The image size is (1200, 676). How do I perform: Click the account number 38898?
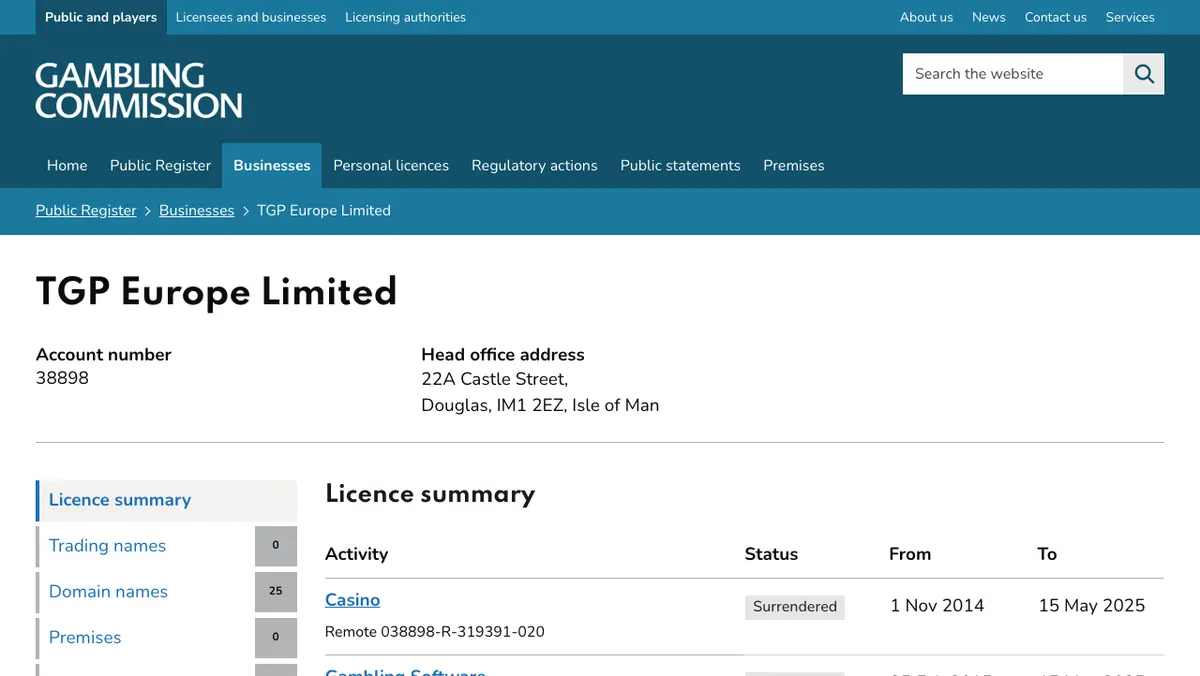click(x=62, y=379)
